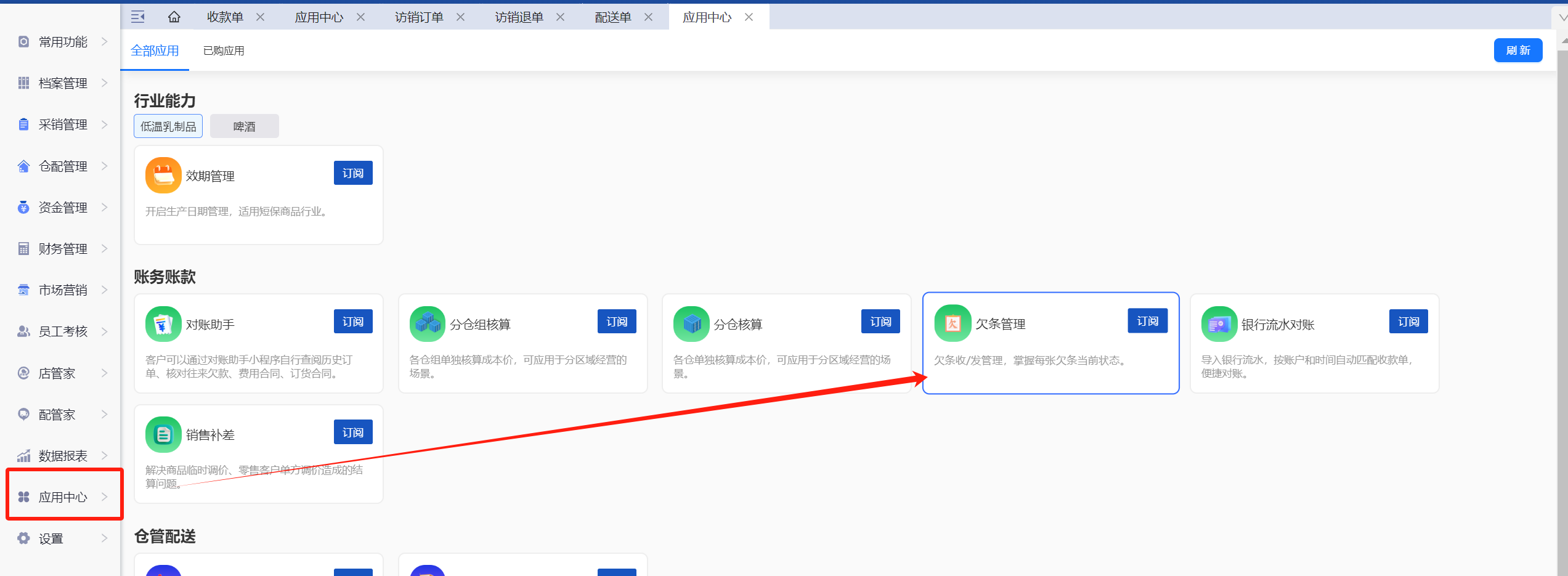Viewport: 1568px width, 576px height.
Task: Expand the 常用功能 sidebar menu
Action: click(x=63, y=42)
